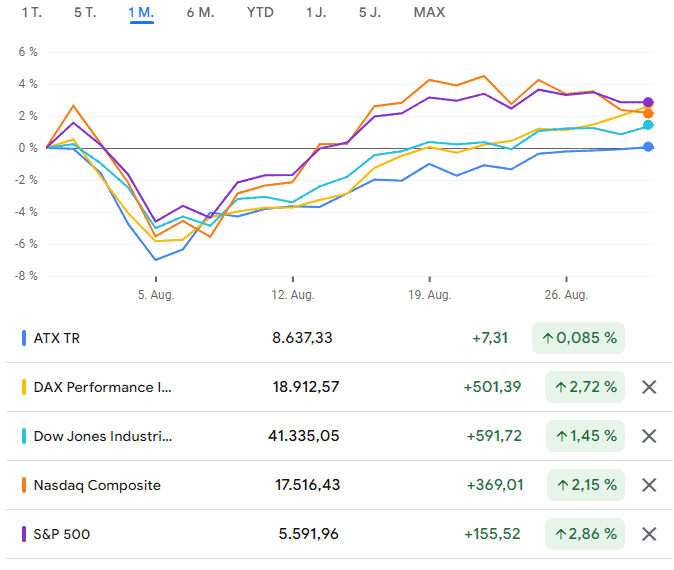Select the 1 M. time range tab
The image size is (674, 570).
pos(141,12)
